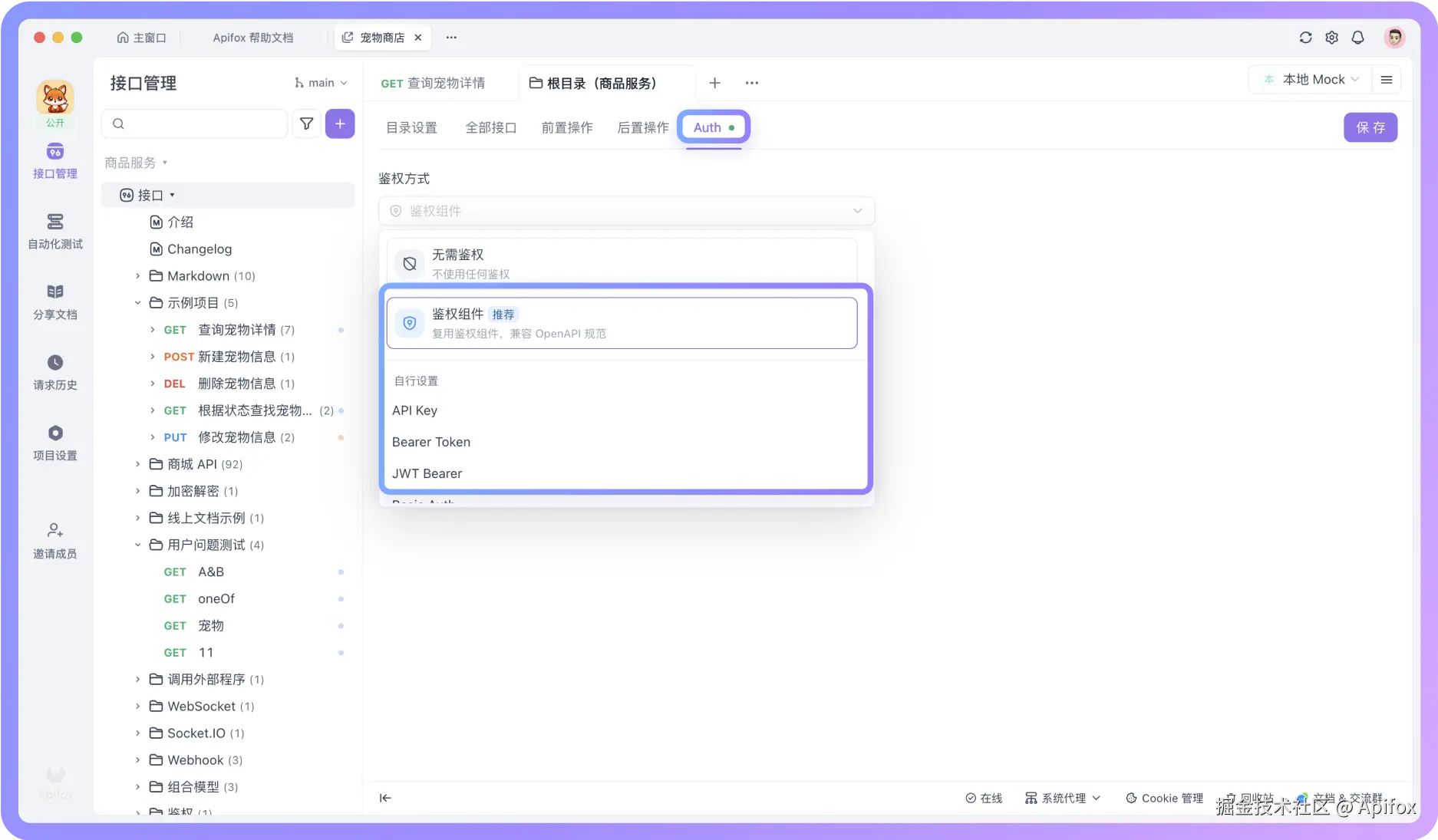The height and width of the screenshot is (840, 1438).
Task: Switch to the 查询宠物详情 request tab
Action: tap(432, 83)
